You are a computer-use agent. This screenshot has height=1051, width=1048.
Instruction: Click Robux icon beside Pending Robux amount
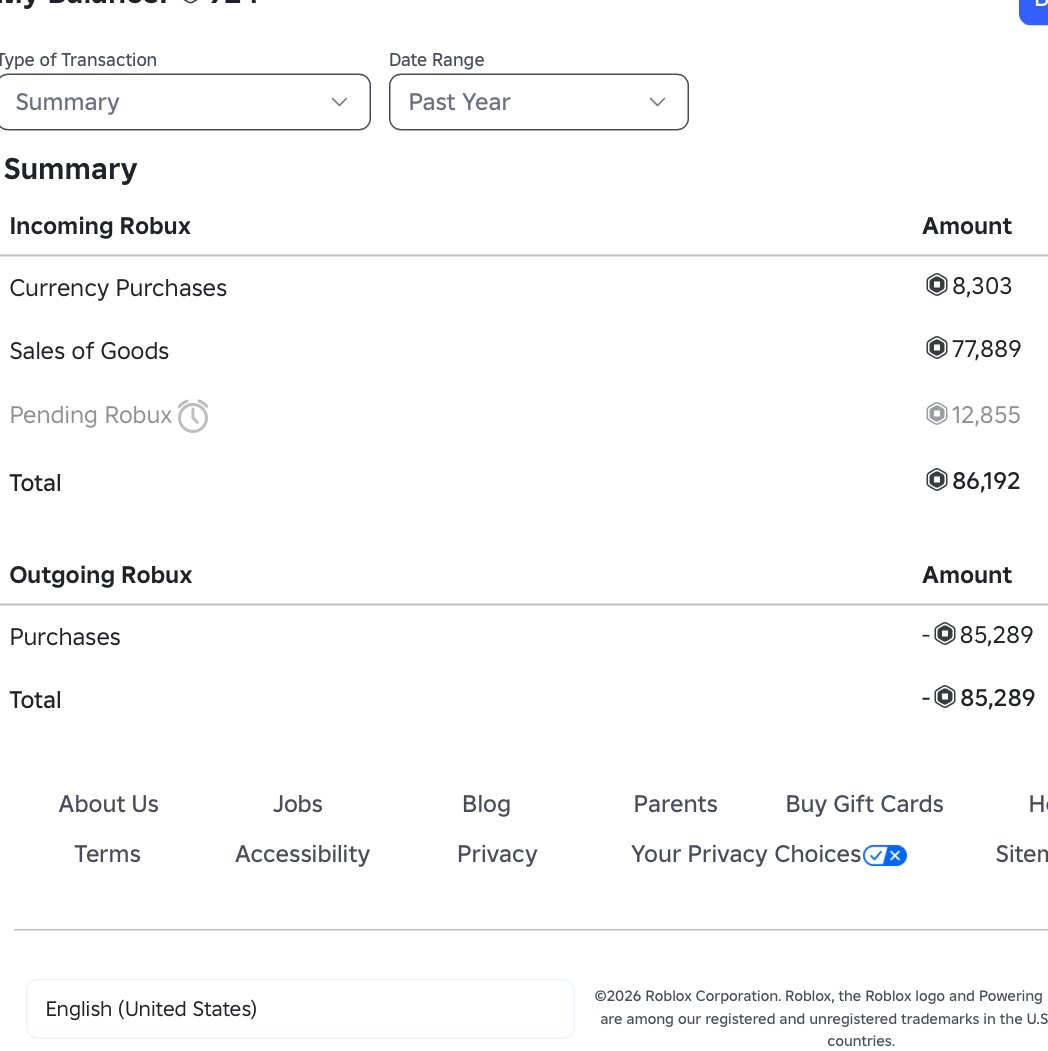pos(936,414)
